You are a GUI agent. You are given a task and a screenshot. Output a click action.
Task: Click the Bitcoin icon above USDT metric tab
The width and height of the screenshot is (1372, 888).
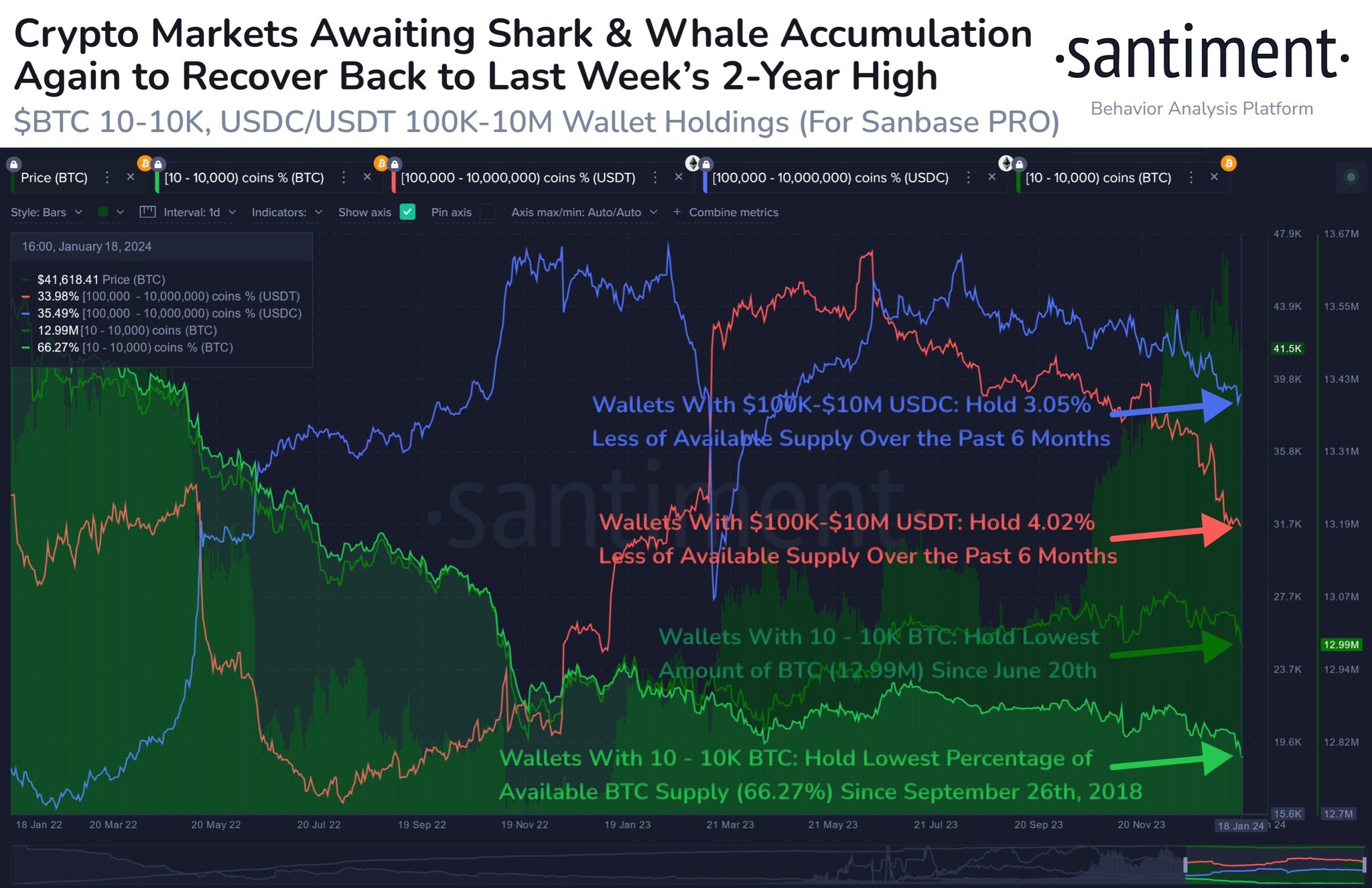pyautogui.click(x=381, y=164)
